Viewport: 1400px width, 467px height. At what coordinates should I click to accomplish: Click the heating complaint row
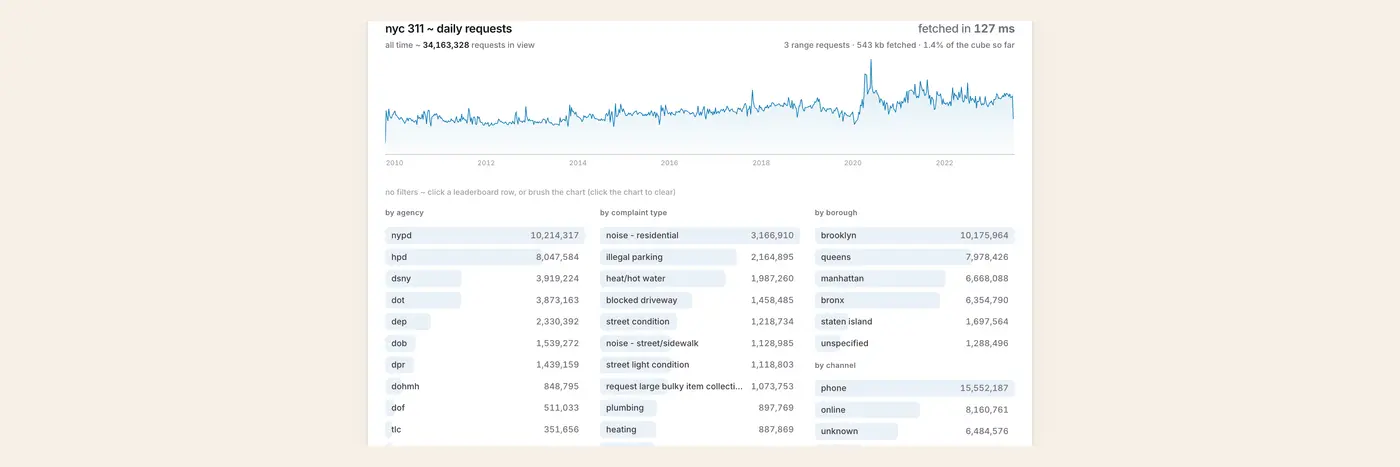(700, 429)
